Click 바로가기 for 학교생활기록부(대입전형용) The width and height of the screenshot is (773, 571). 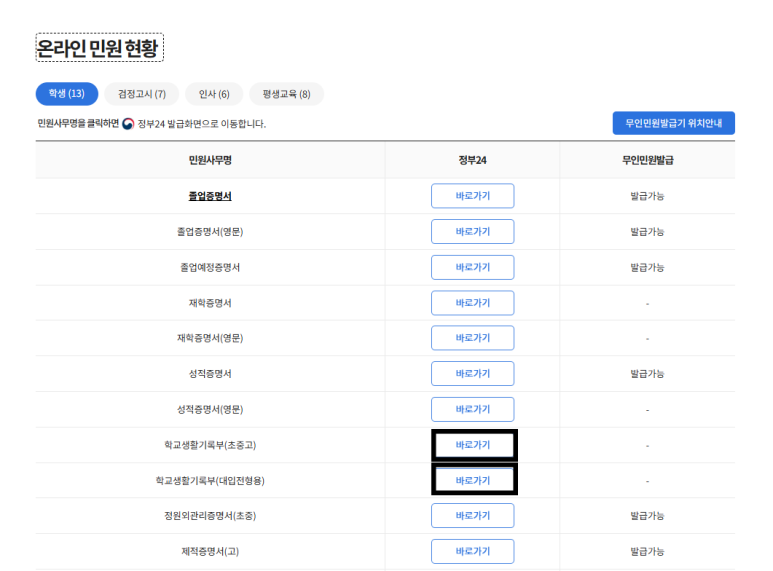[x=474, y=479]
